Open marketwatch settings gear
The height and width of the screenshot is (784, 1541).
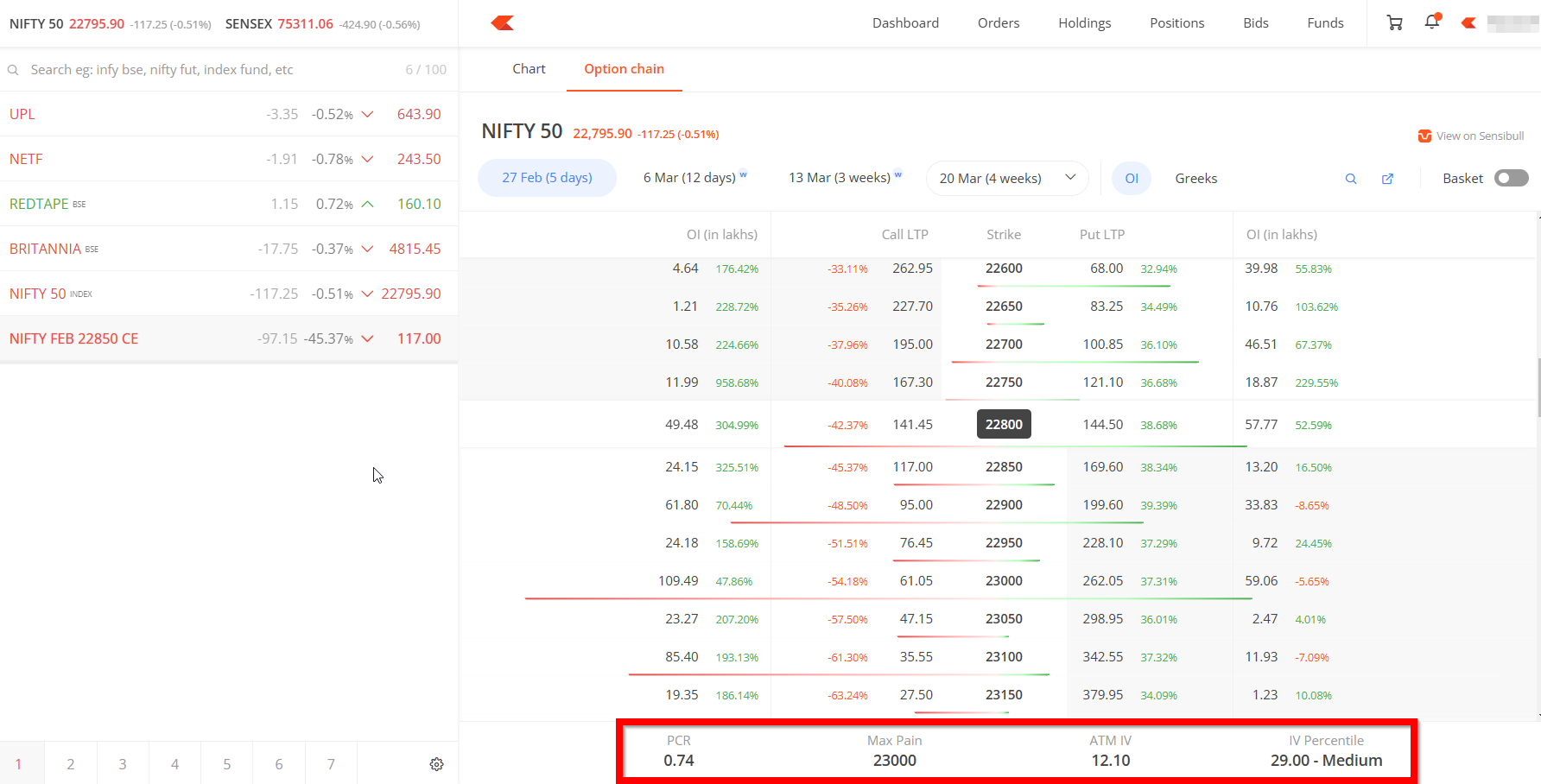436,764
